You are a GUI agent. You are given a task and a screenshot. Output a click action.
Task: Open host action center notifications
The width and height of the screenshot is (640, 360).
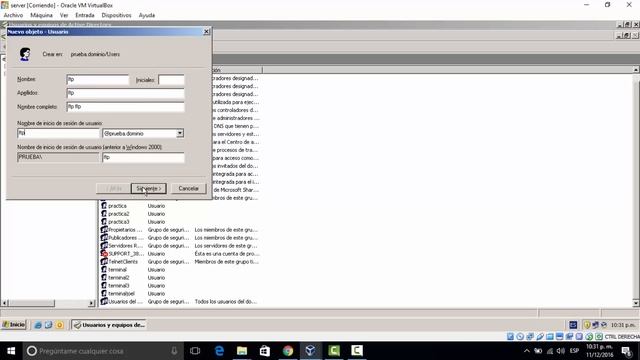coord(627,351)
